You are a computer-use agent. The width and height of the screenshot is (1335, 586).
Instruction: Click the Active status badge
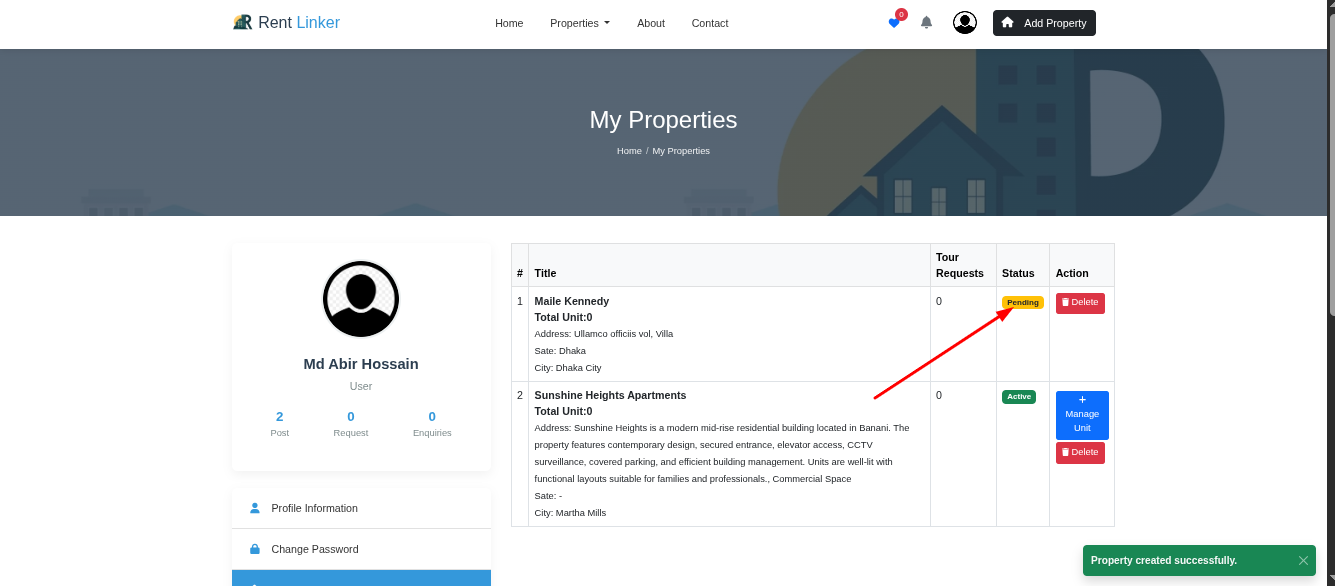(1018, 397)
